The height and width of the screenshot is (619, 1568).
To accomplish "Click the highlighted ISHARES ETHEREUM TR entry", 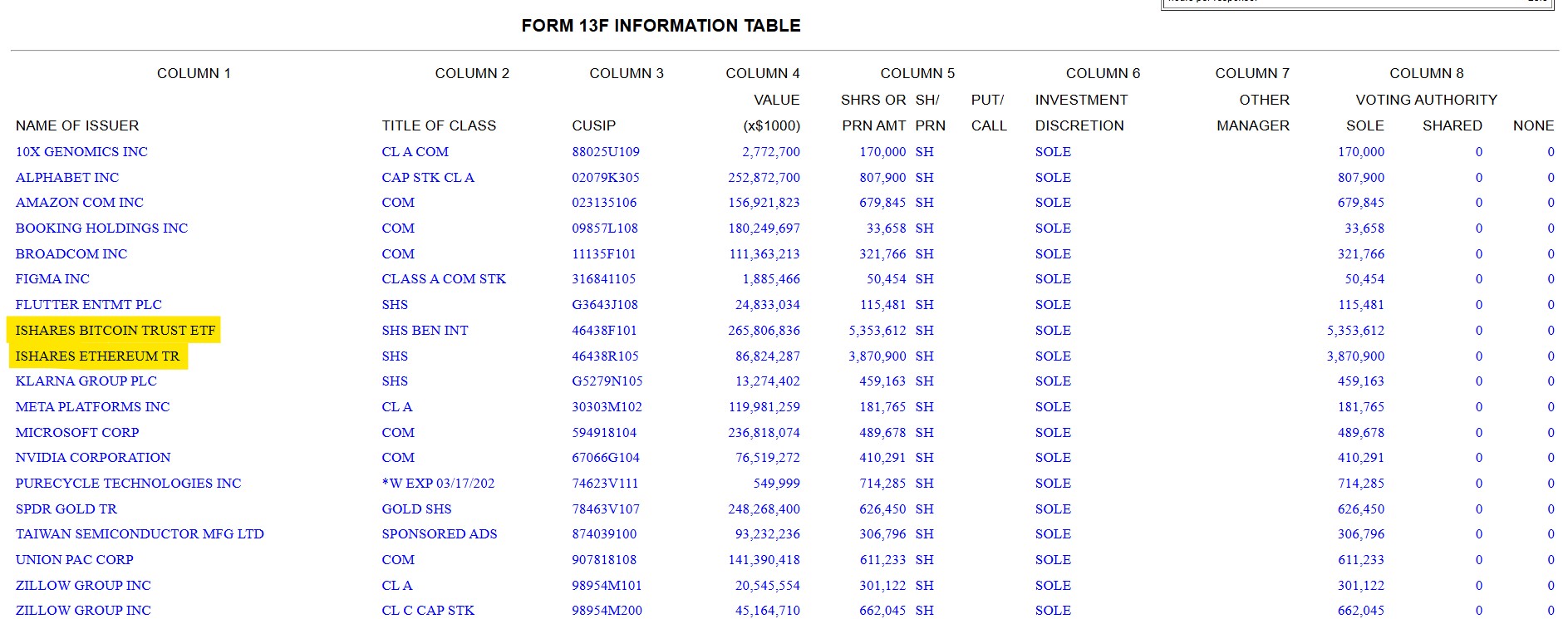I will pos(97,356).
